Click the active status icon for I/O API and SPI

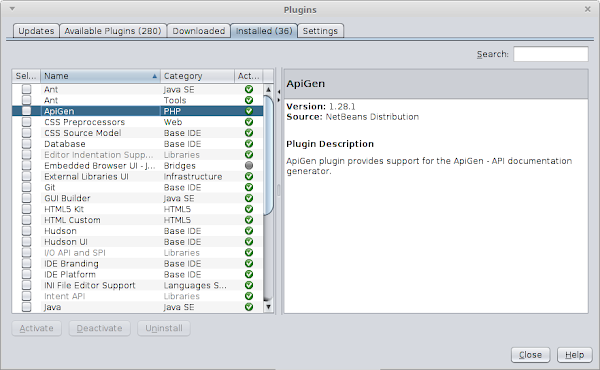coord(249,253)
